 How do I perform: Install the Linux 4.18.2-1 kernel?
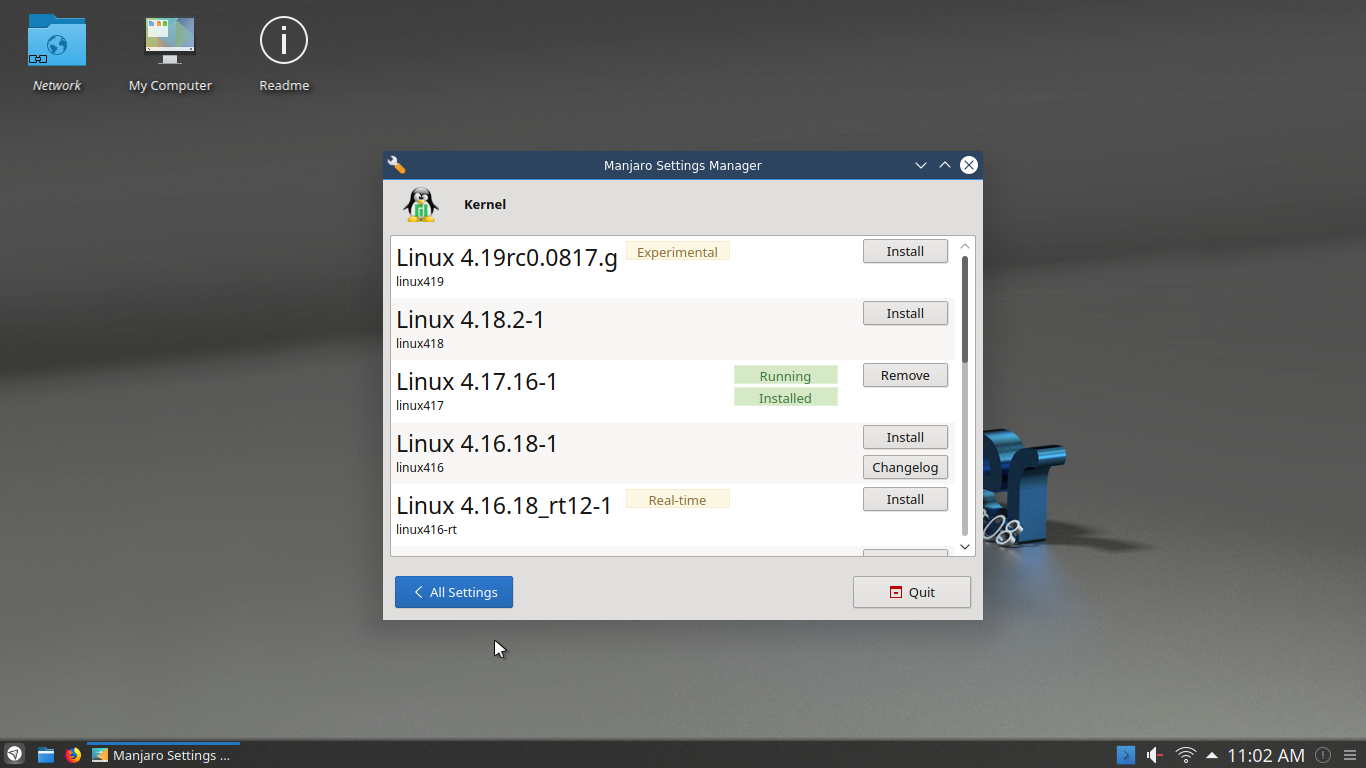(905, 313)
